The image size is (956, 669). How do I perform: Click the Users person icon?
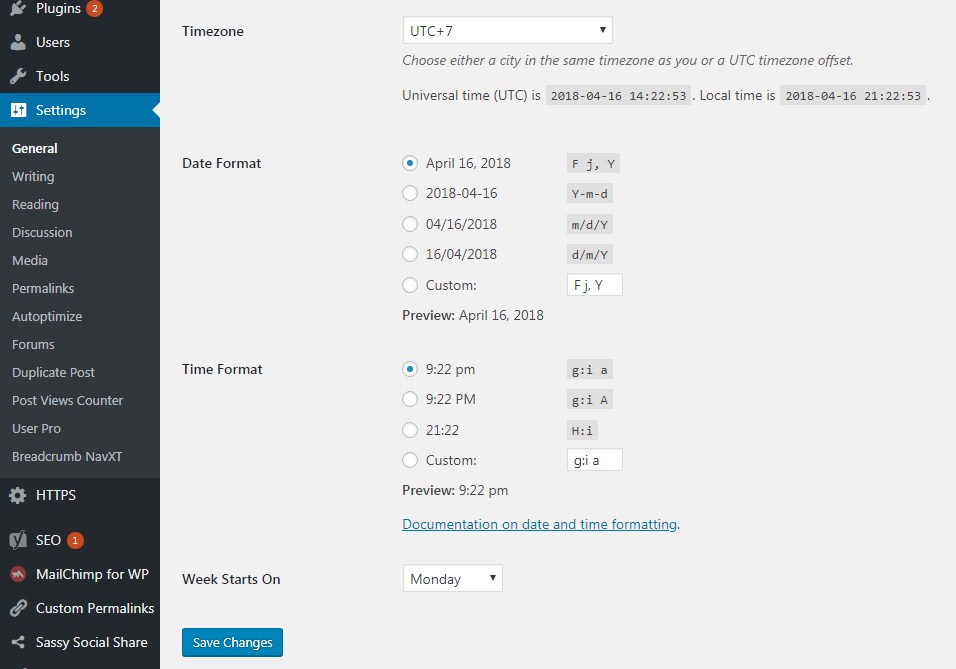18,42
